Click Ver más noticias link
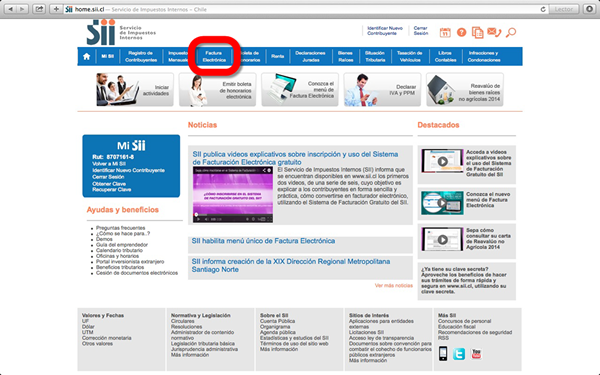This screenshot has height=375, width=600. click(x=394, y=285)
